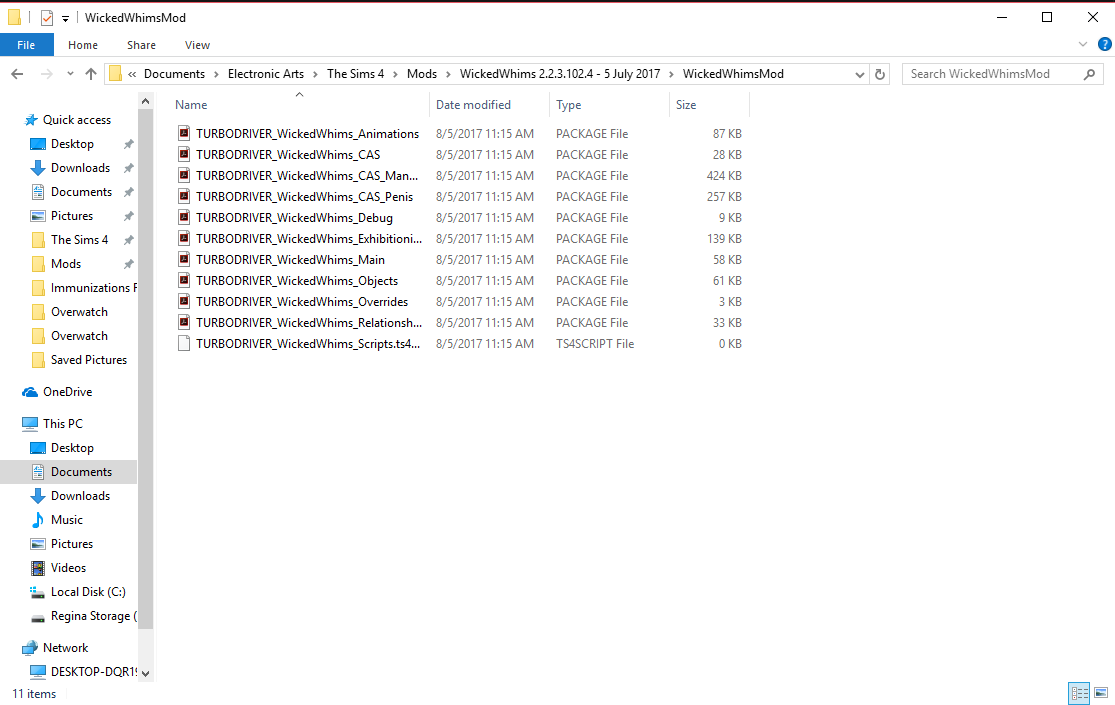Open the File menu
Screen dimensions: 1115x705
tap(26, 45)
